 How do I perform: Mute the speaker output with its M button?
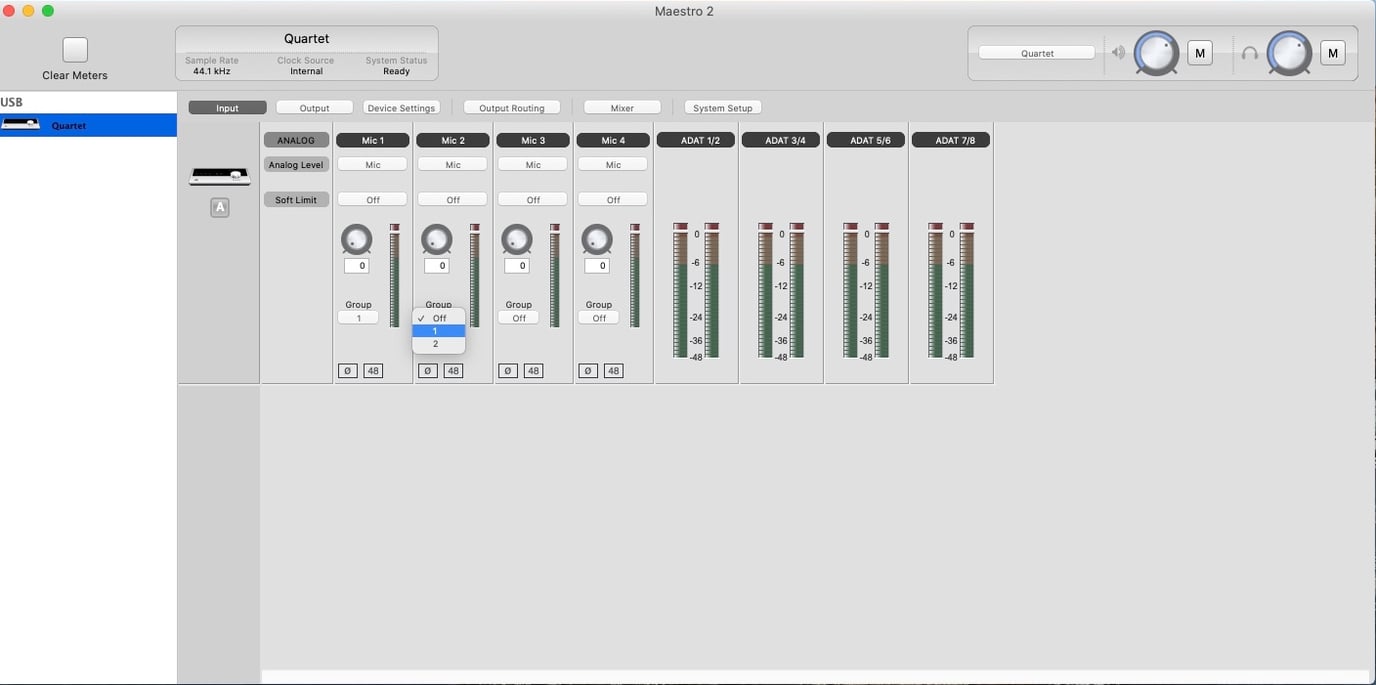(1200, 53)
